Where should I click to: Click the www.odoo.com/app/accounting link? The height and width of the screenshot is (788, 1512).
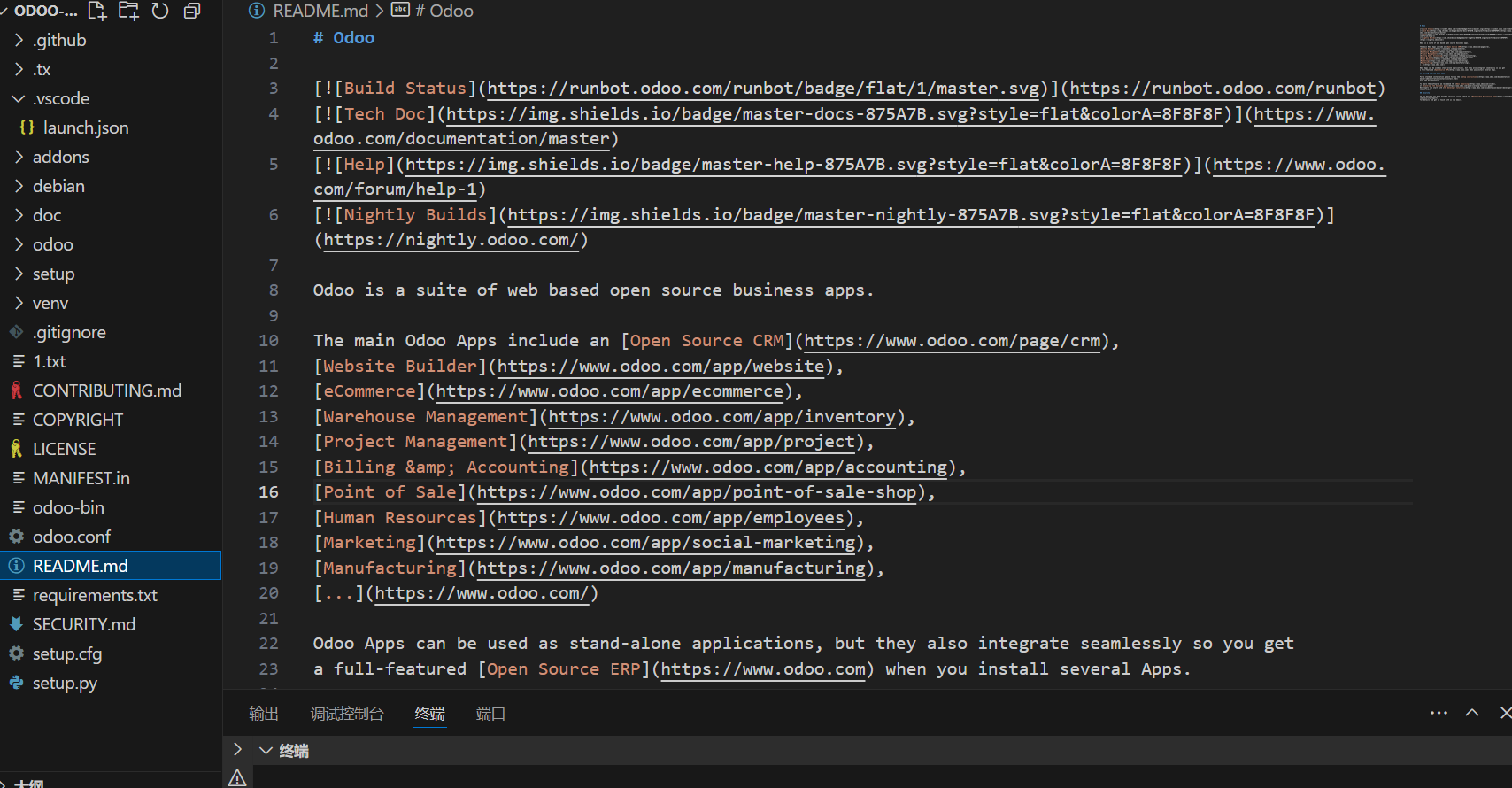coord(768,467)
